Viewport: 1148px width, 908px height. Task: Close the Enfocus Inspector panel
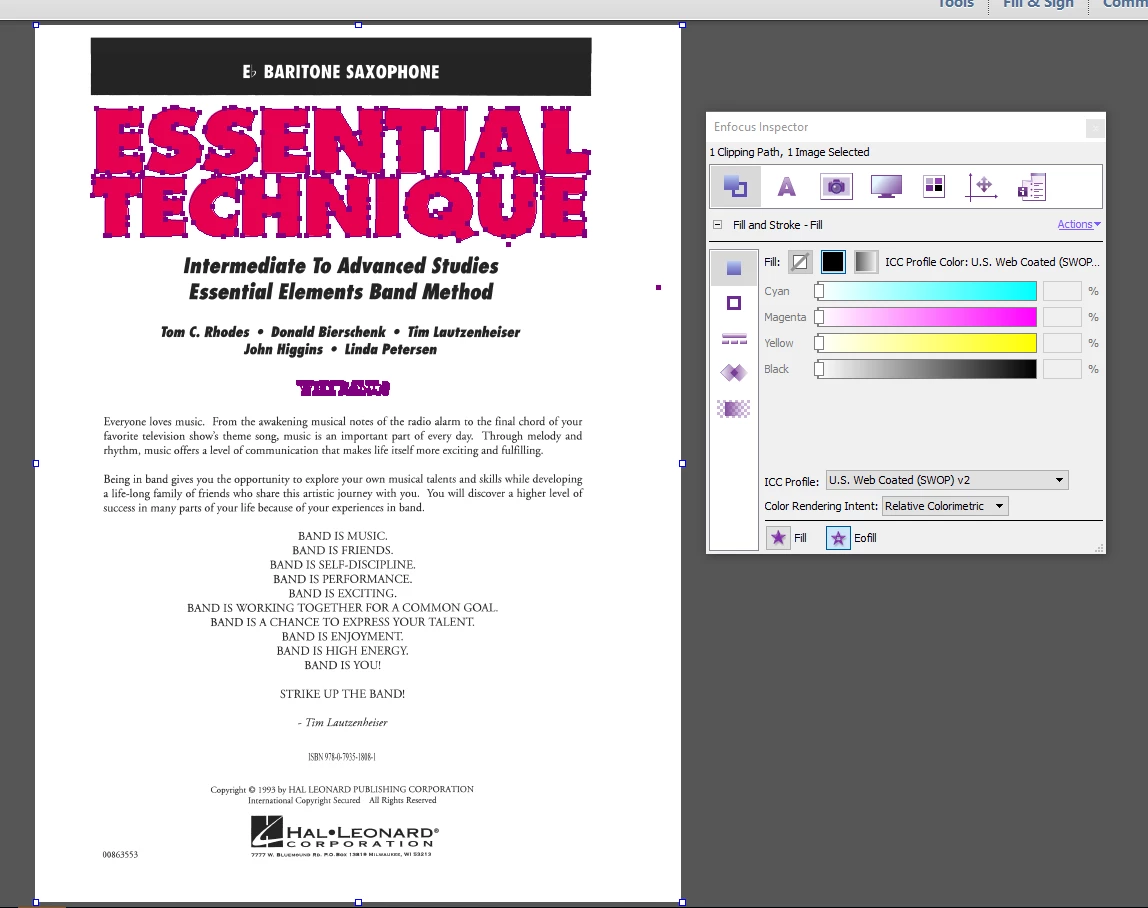click(x=1095, y=128)
